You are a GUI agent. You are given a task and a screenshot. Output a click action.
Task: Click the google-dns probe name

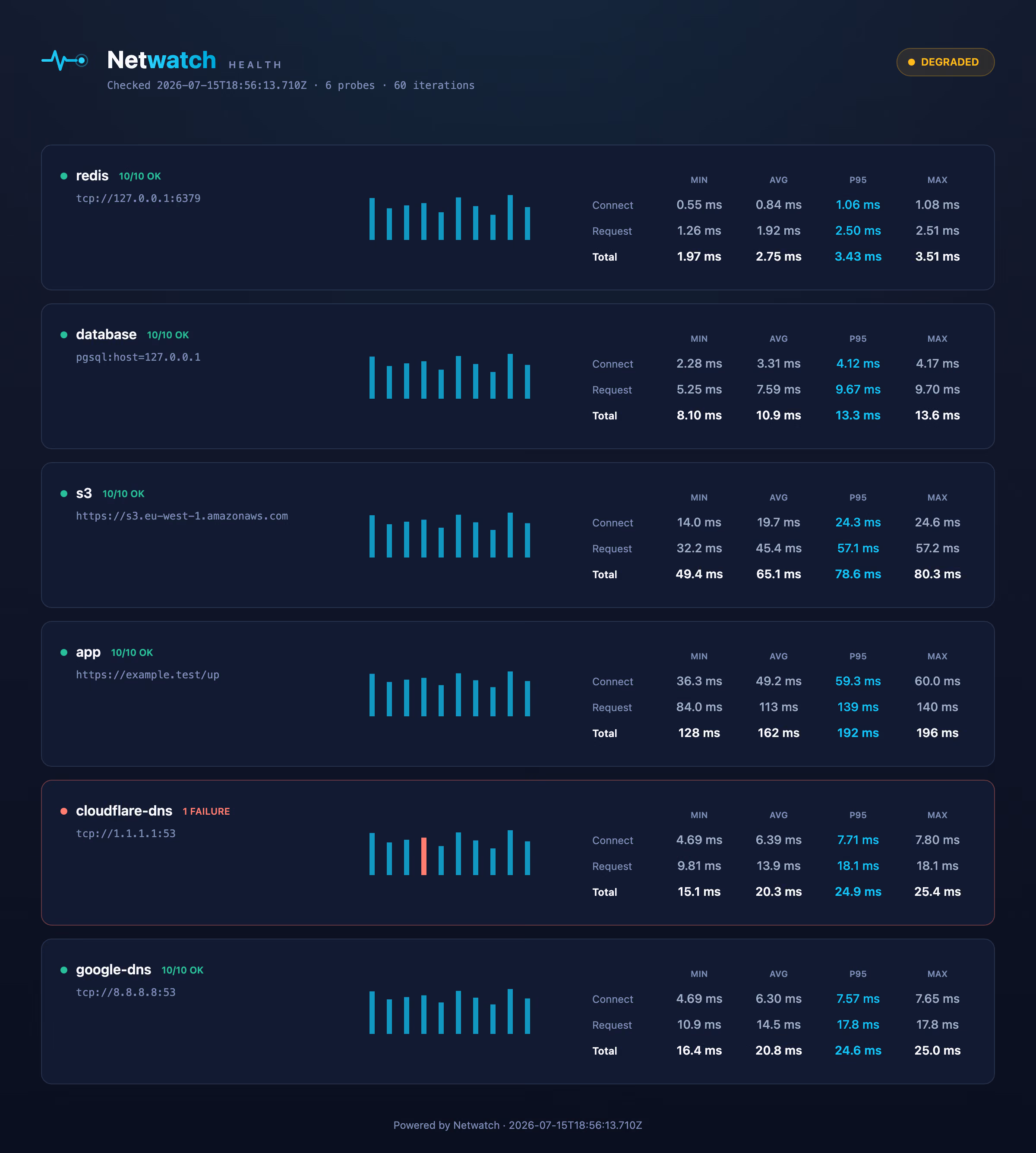114,970
